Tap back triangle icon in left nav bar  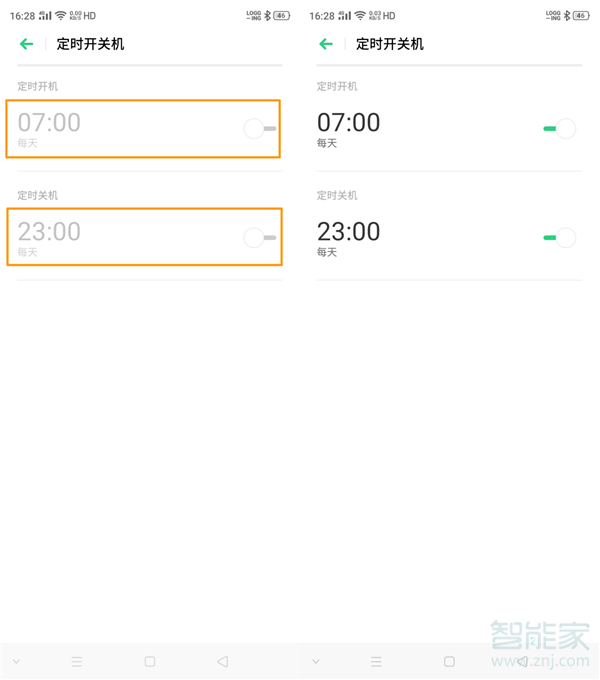point(222,662)
